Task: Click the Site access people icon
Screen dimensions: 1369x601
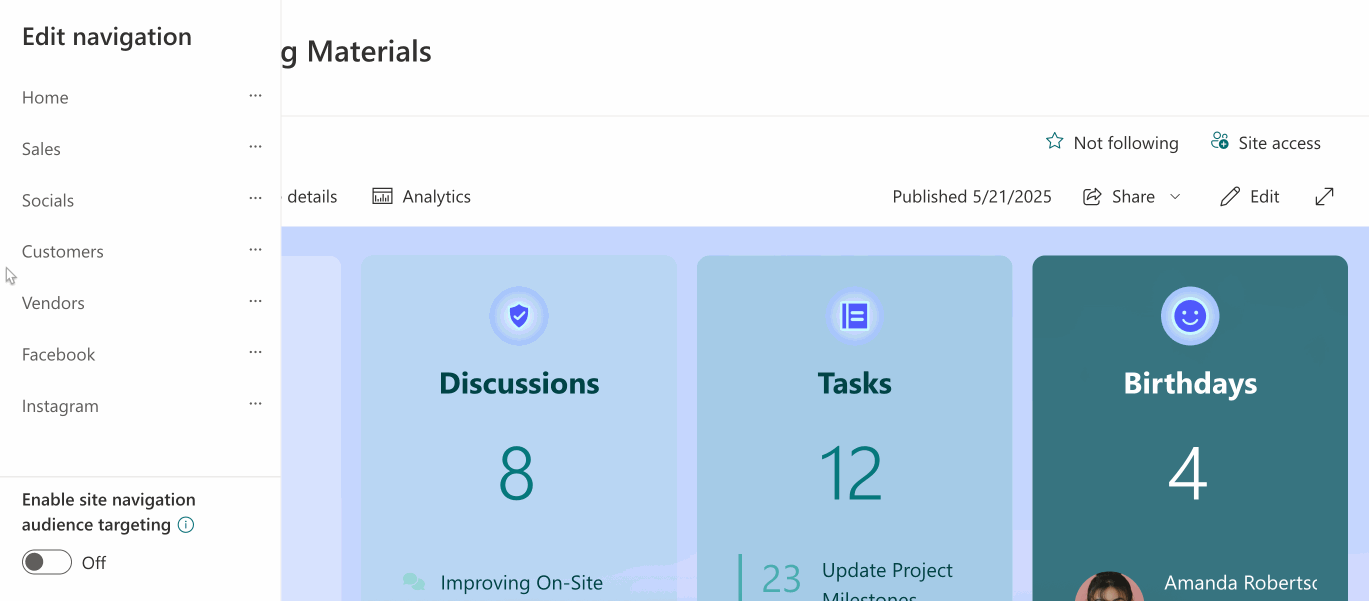Action: coord(1219,142)
